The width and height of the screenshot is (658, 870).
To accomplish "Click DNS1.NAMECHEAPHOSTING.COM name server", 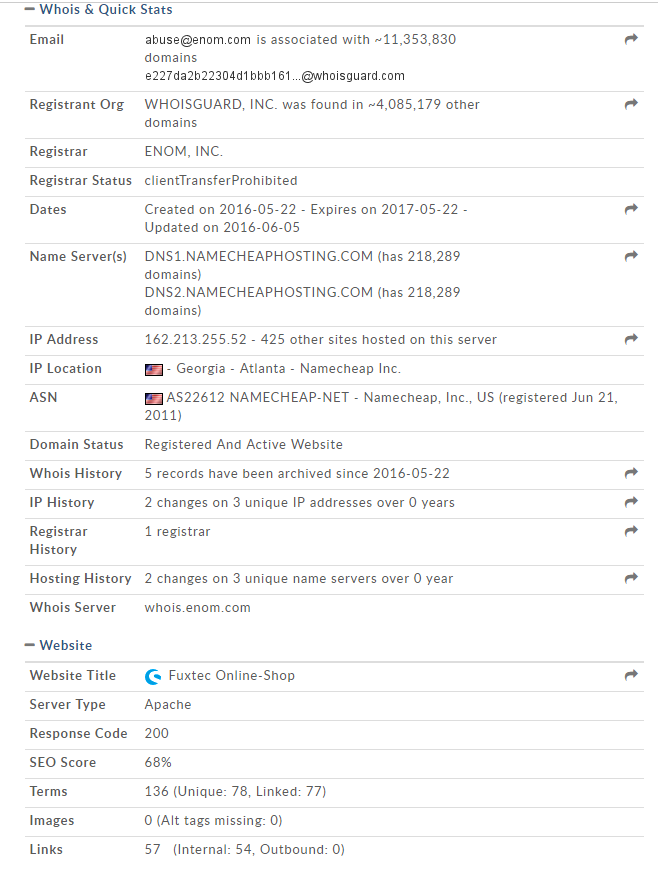I will tap(259, 256).
